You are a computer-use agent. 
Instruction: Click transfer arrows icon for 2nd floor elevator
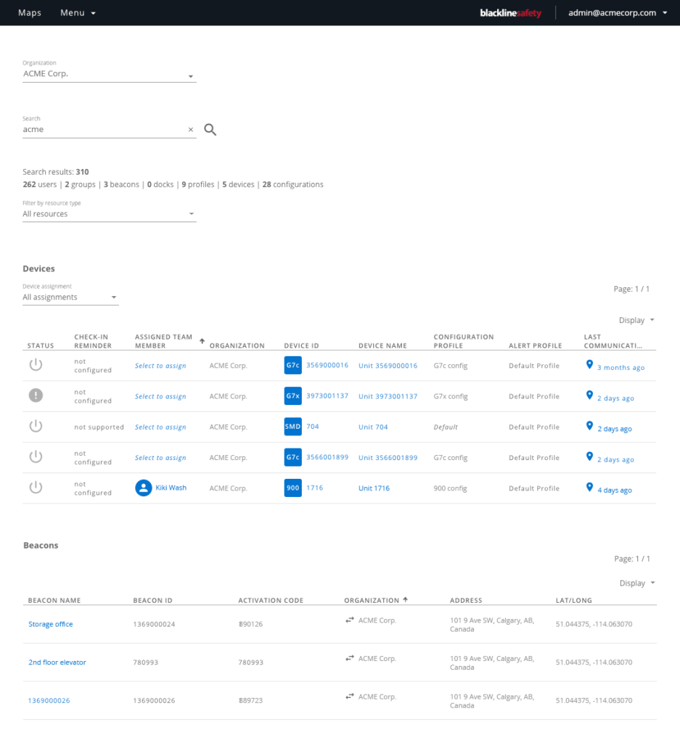(350, 658)
